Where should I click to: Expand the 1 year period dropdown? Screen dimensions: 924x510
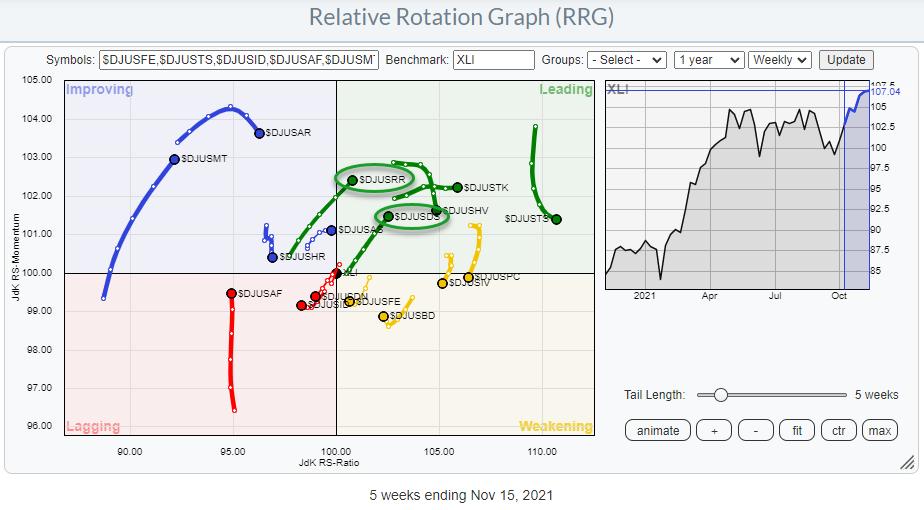click(709, 60)
